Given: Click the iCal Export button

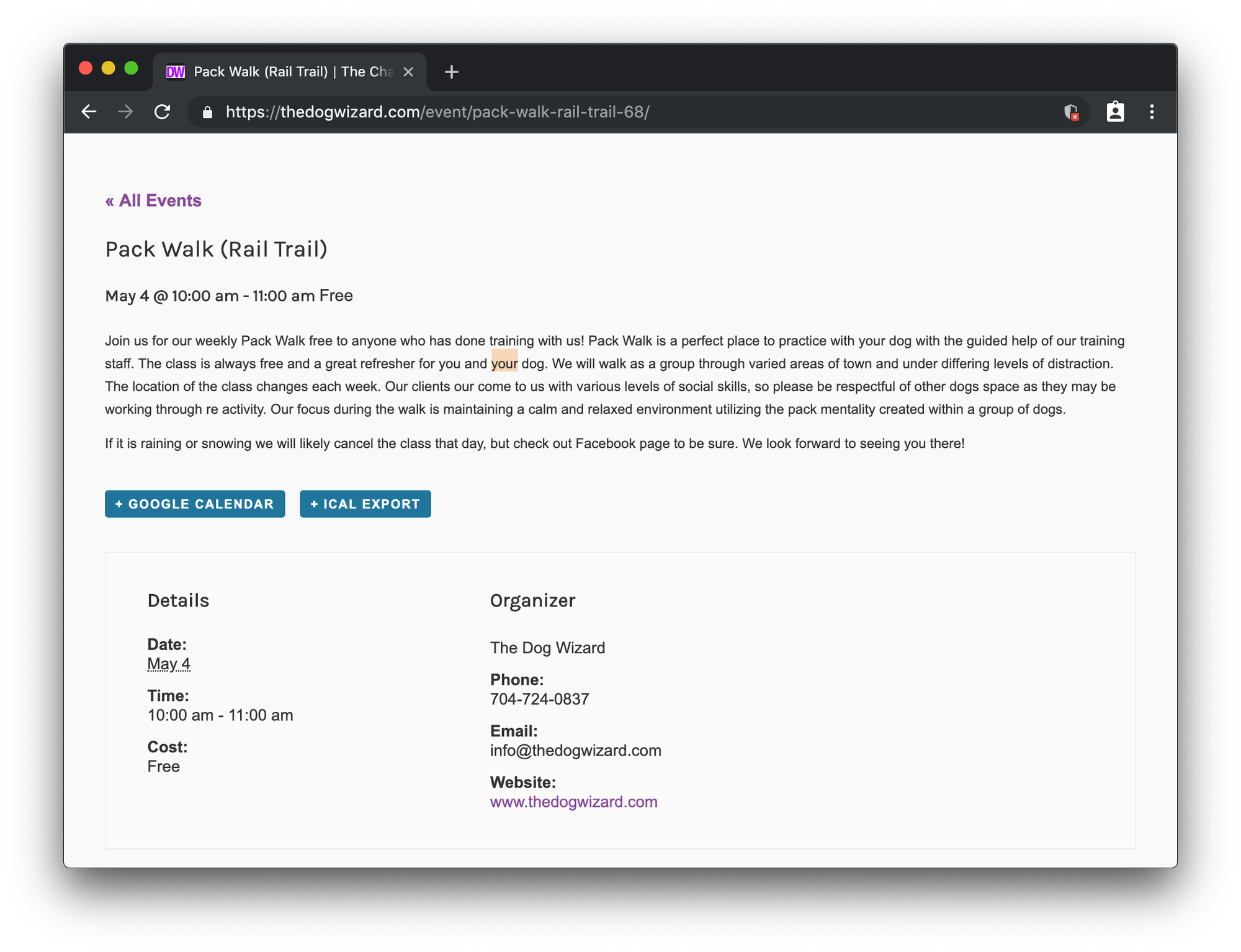Looking at the screenshot, I should [x=365, y=504].
